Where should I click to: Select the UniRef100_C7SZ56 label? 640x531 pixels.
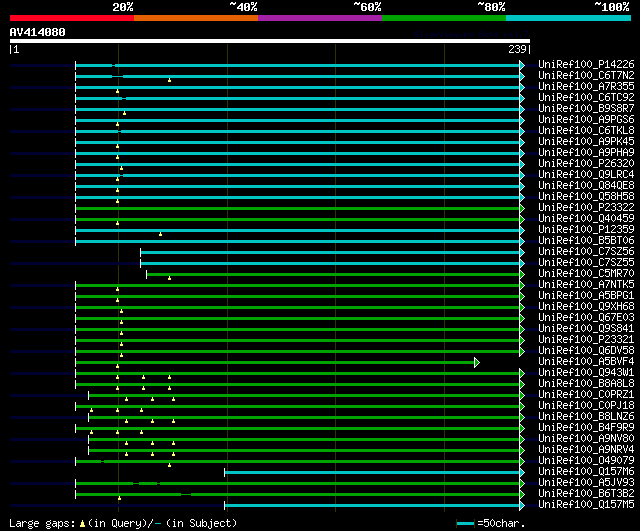[586, 252]
